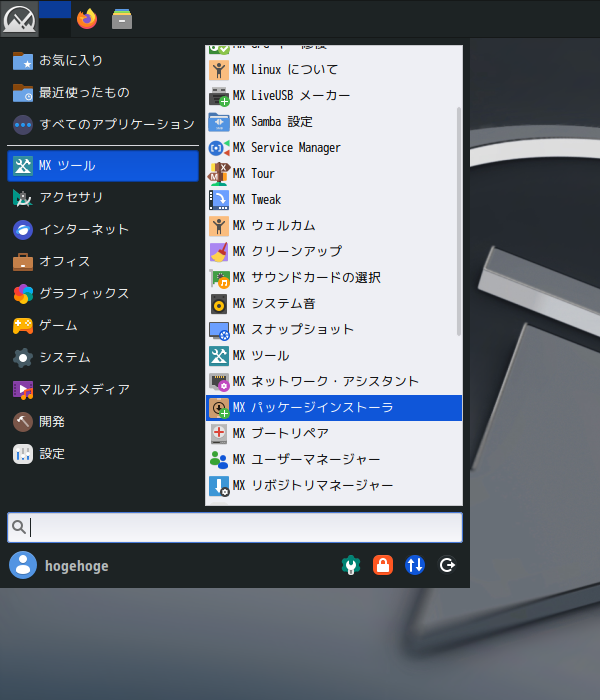Show すべてのアプリケーション category
This screenshot has height=700, width=600.
tap(103, 125)
